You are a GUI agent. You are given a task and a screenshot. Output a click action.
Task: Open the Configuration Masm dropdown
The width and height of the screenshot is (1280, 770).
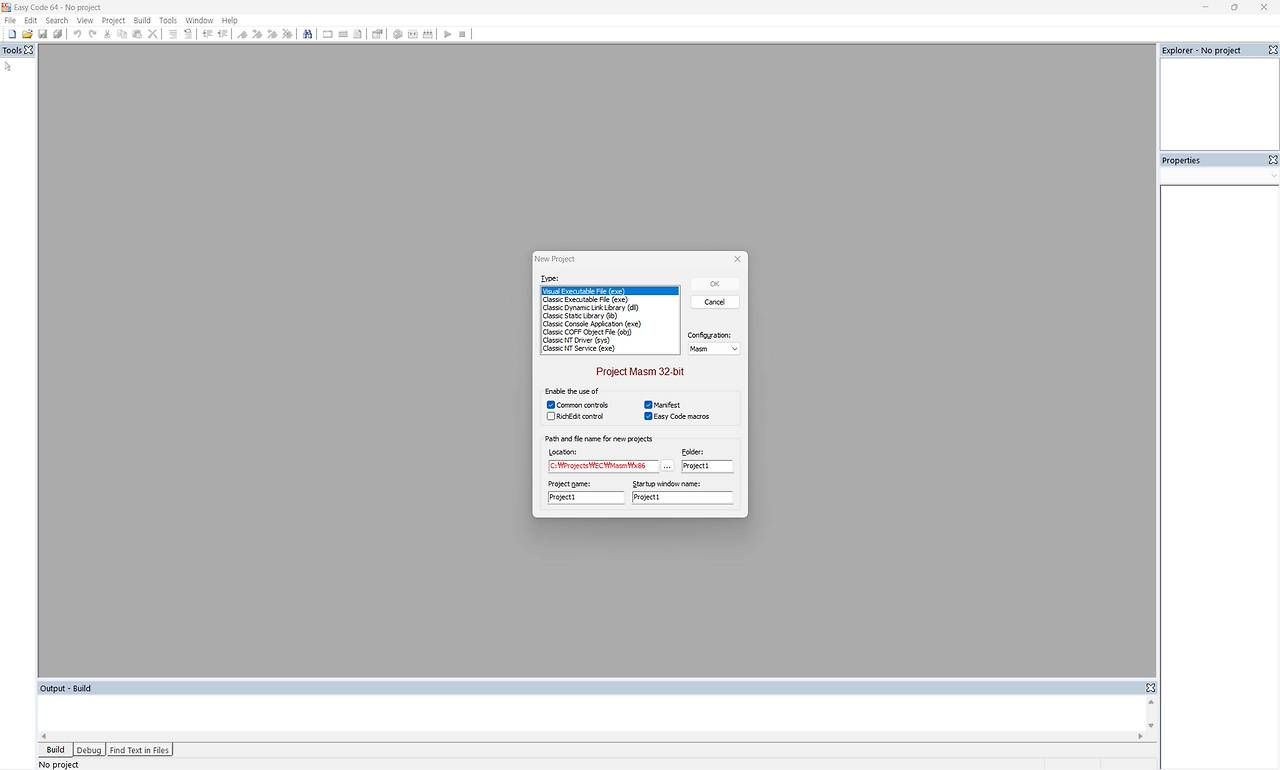(714, 349)
